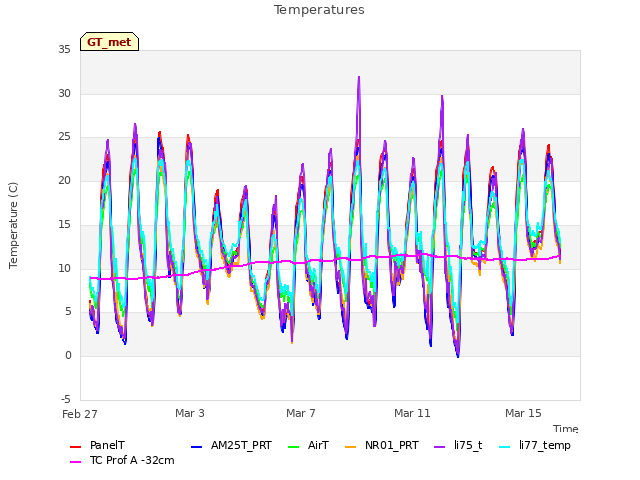Viewport: 640px width, 480px height.
Task: Click the 5 y-axis tick label
Action: (68, 312)
